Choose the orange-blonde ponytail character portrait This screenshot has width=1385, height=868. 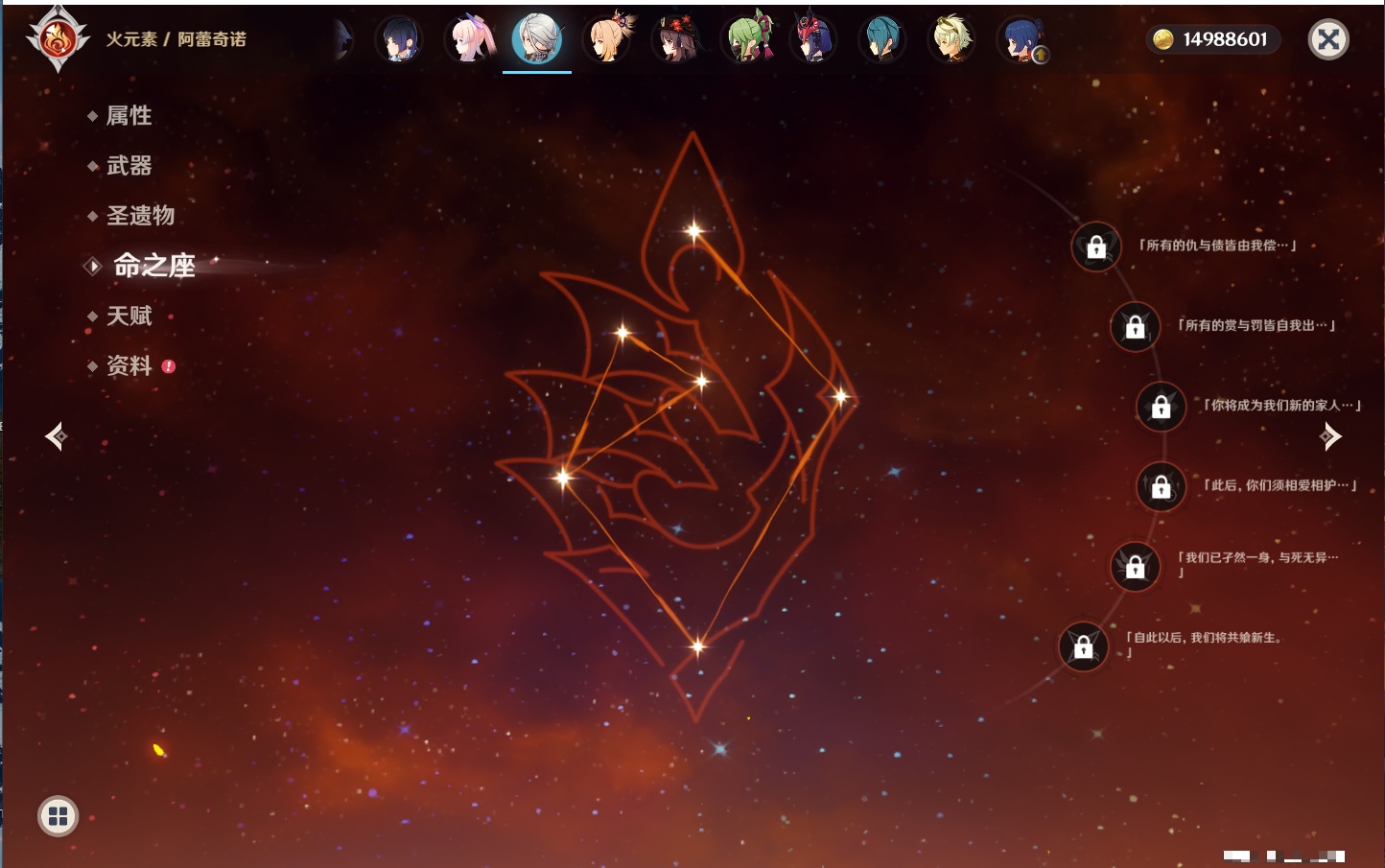tap(609, 39)
